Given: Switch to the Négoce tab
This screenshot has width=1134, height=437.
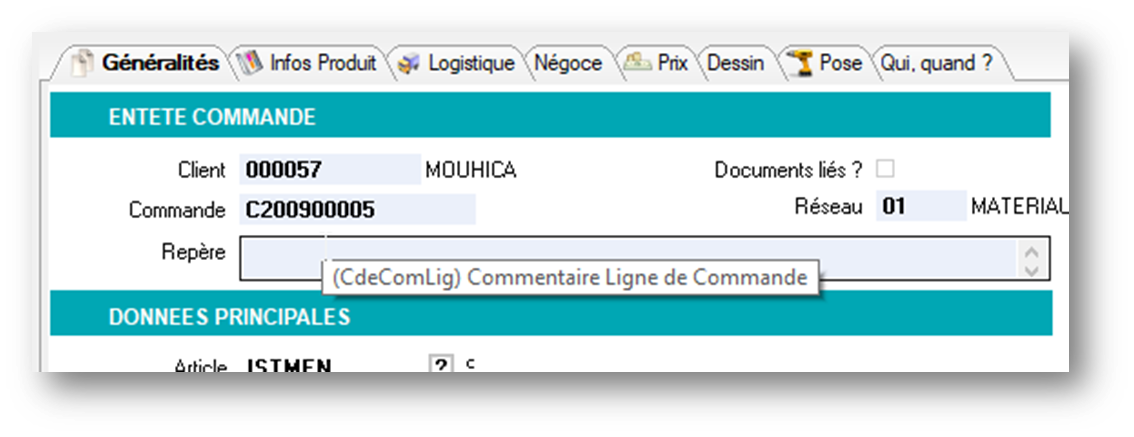Looking at the screenshot, I should [x=568, y=63].
